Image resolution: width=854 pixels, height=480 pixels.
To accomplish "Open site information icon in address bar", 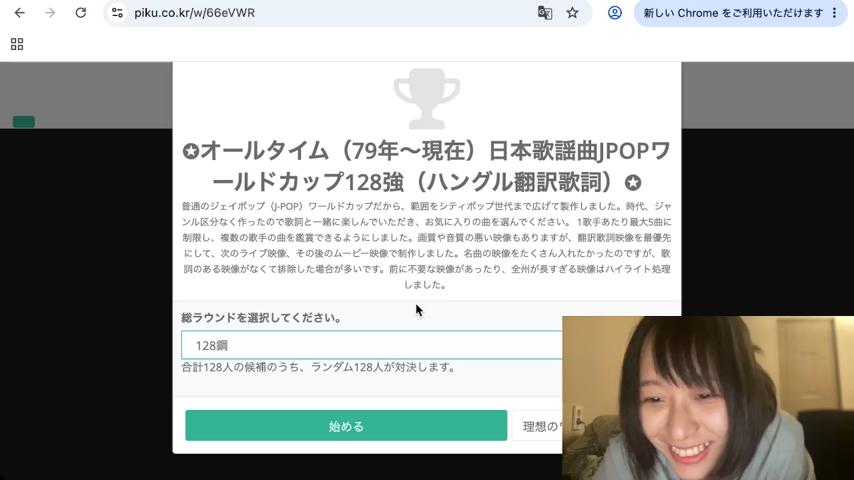I will pos(117,13).
